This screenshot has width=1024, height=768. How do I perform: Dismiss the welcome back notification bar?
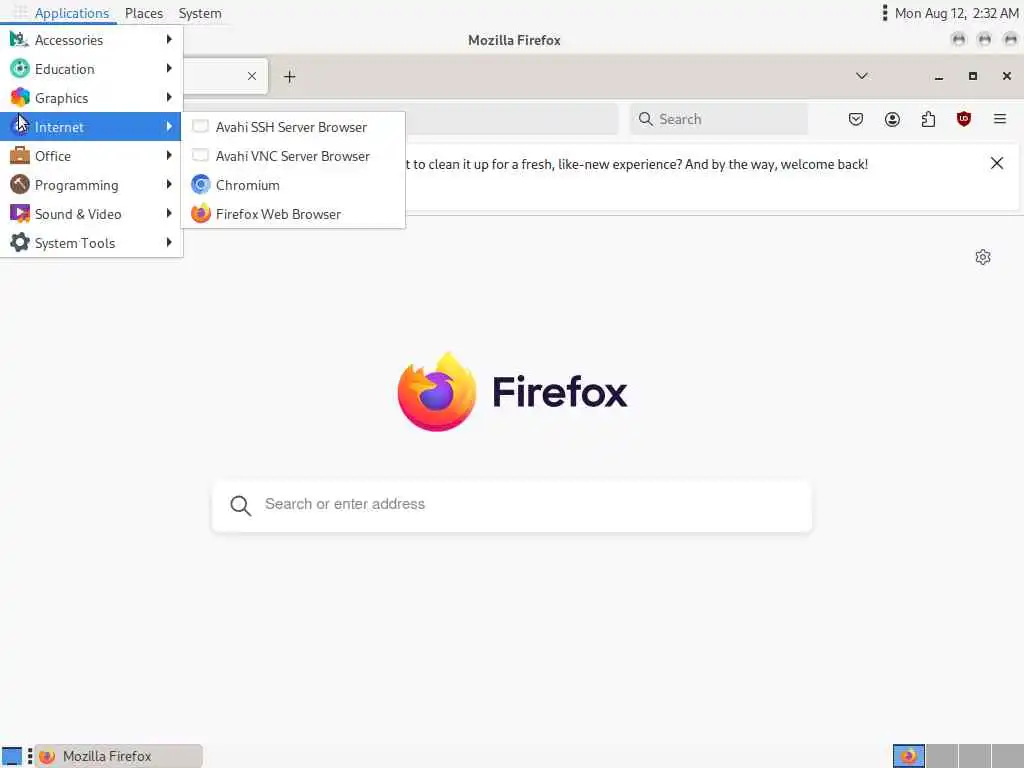[997, 163]
